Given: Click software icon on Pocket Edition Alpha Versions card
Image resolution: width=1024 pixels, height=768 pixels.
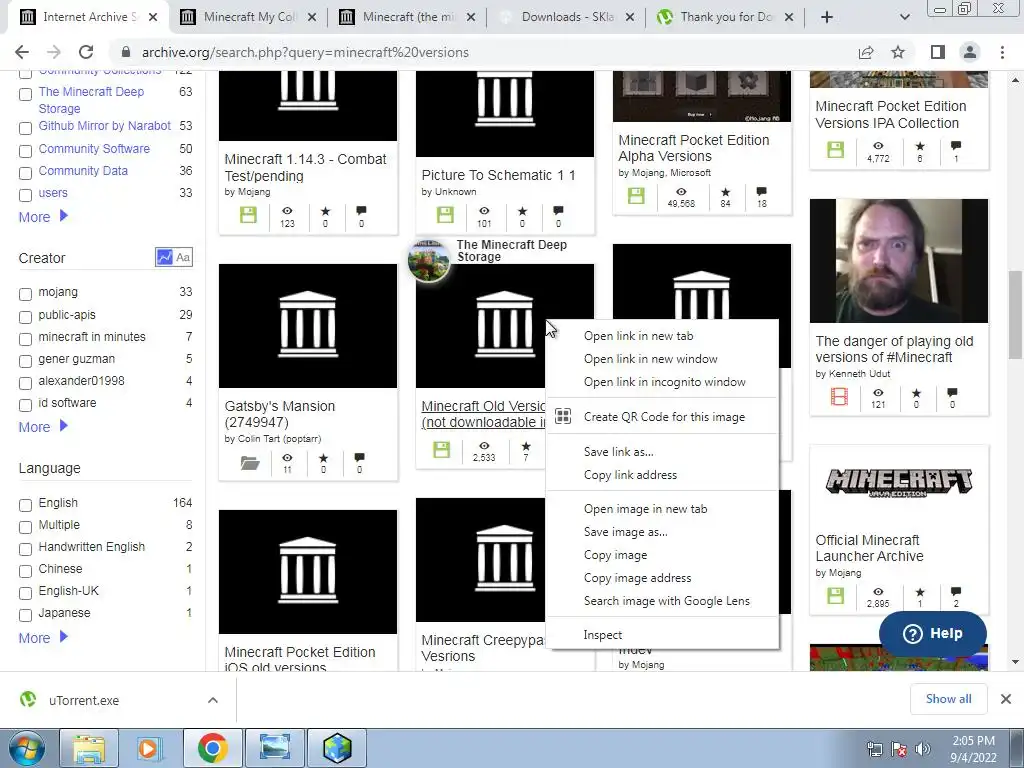Looking at the screenshot, I should [x=636, y=195].
